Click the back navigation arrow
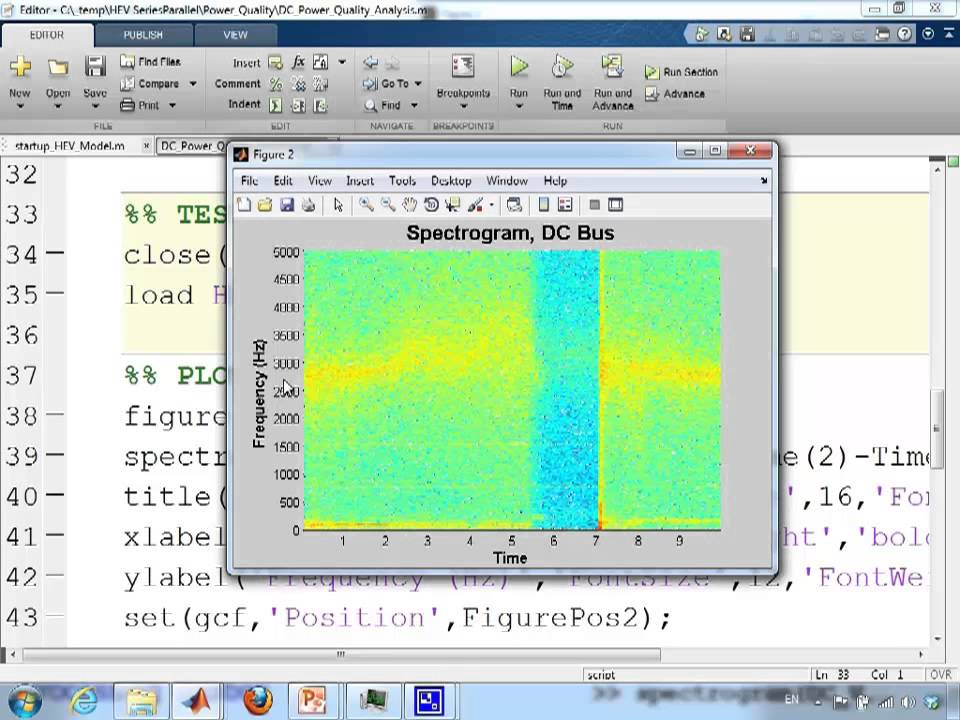 tap(370, 62)
